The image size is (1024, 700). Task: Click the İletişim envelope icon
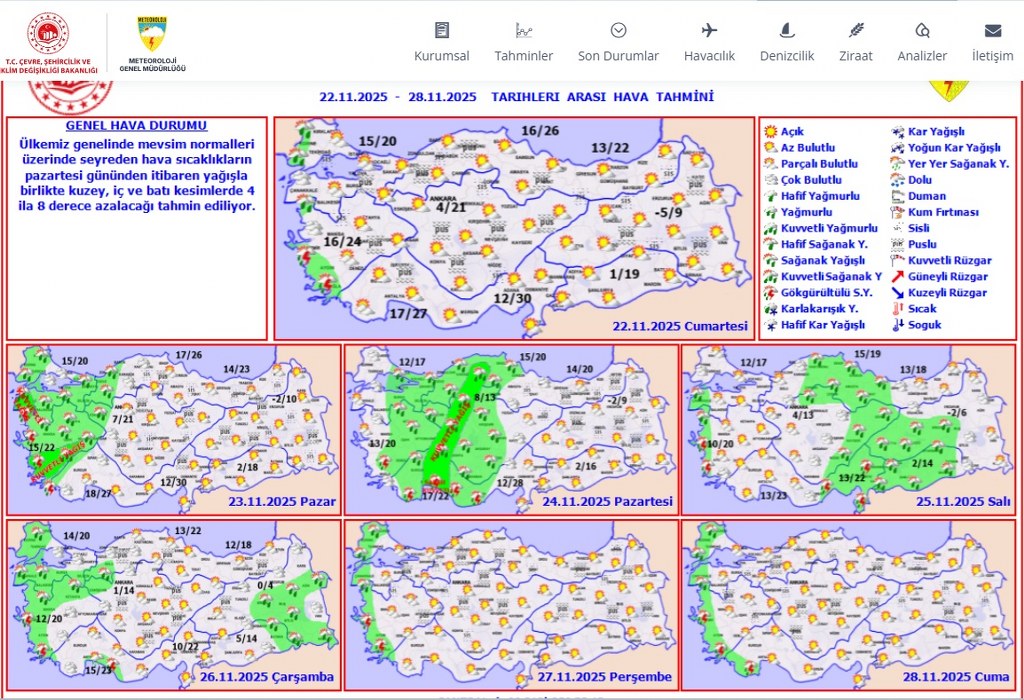click(x=992, y=30)
